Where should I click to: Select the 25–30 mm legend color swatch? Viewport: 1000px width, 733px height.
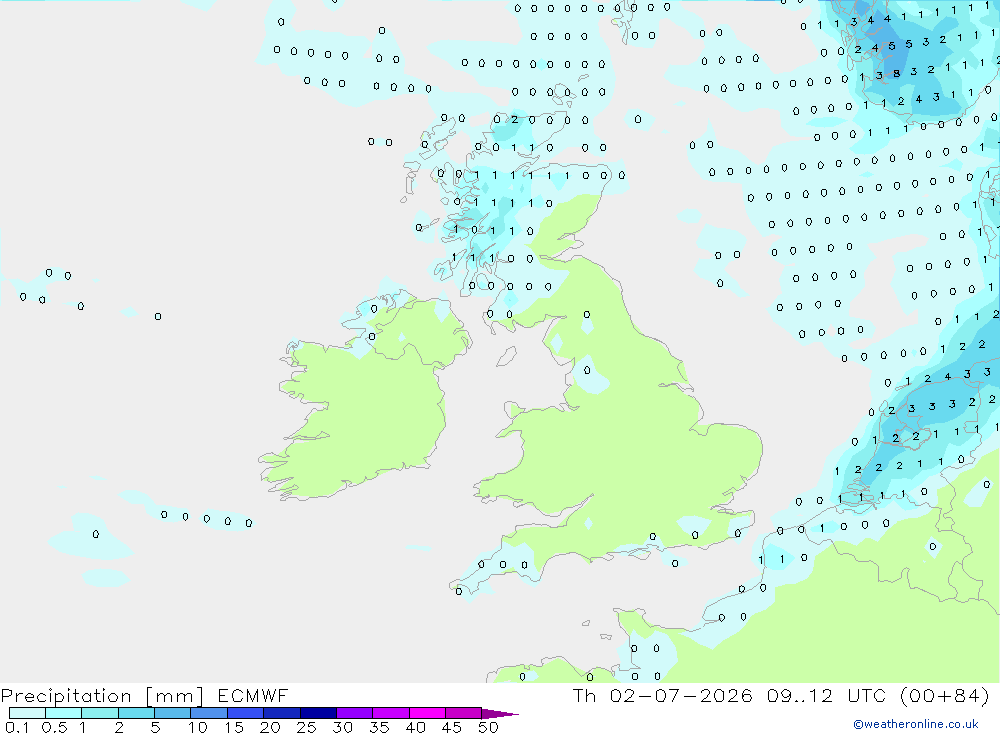[318, 713]
